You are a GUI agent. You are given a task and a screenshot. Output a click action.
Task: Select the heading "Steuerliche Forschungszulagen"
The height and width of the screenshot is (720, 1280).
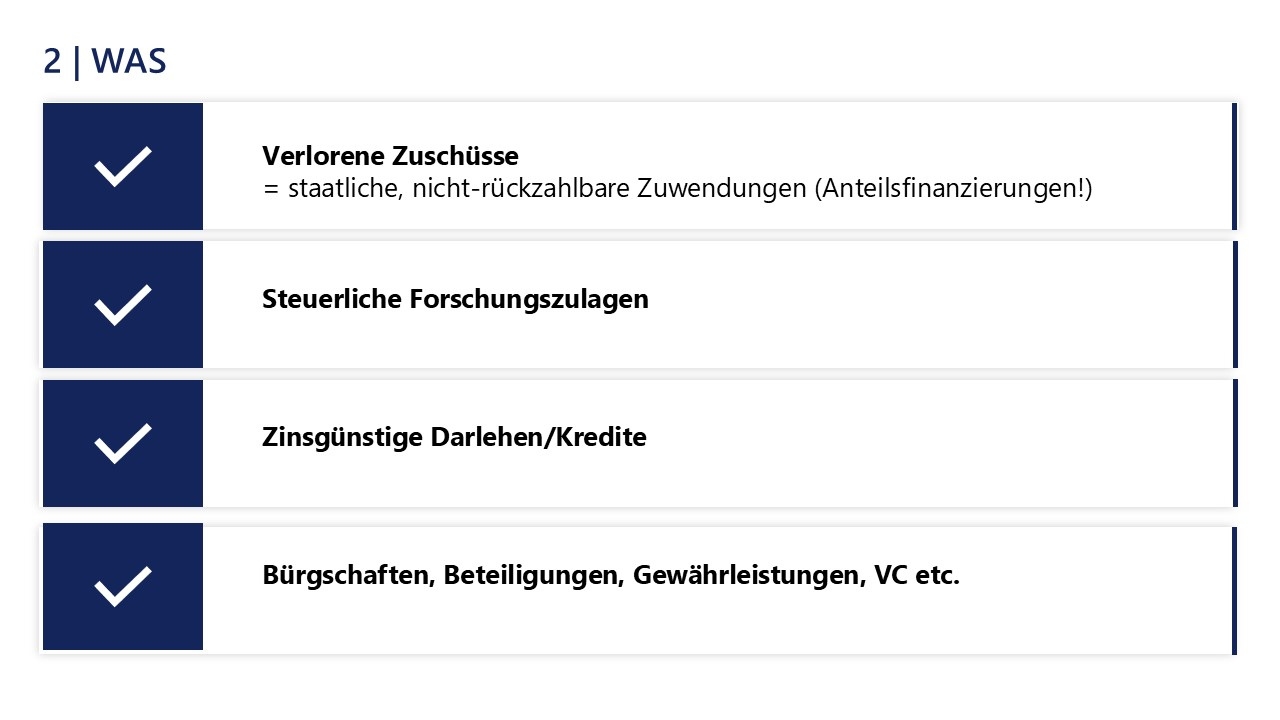[455, 299]
